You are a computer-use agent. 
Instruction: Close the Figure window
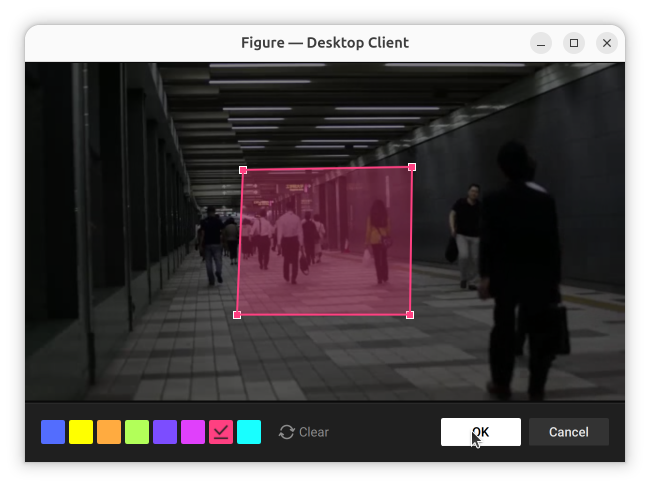coord(607,43)
